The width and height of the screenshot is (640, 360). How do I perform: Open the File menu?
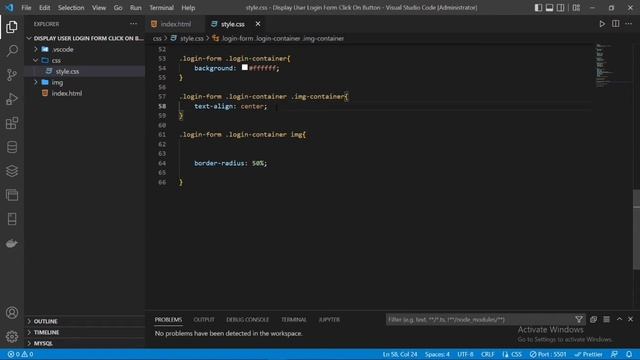coord(26,8)
